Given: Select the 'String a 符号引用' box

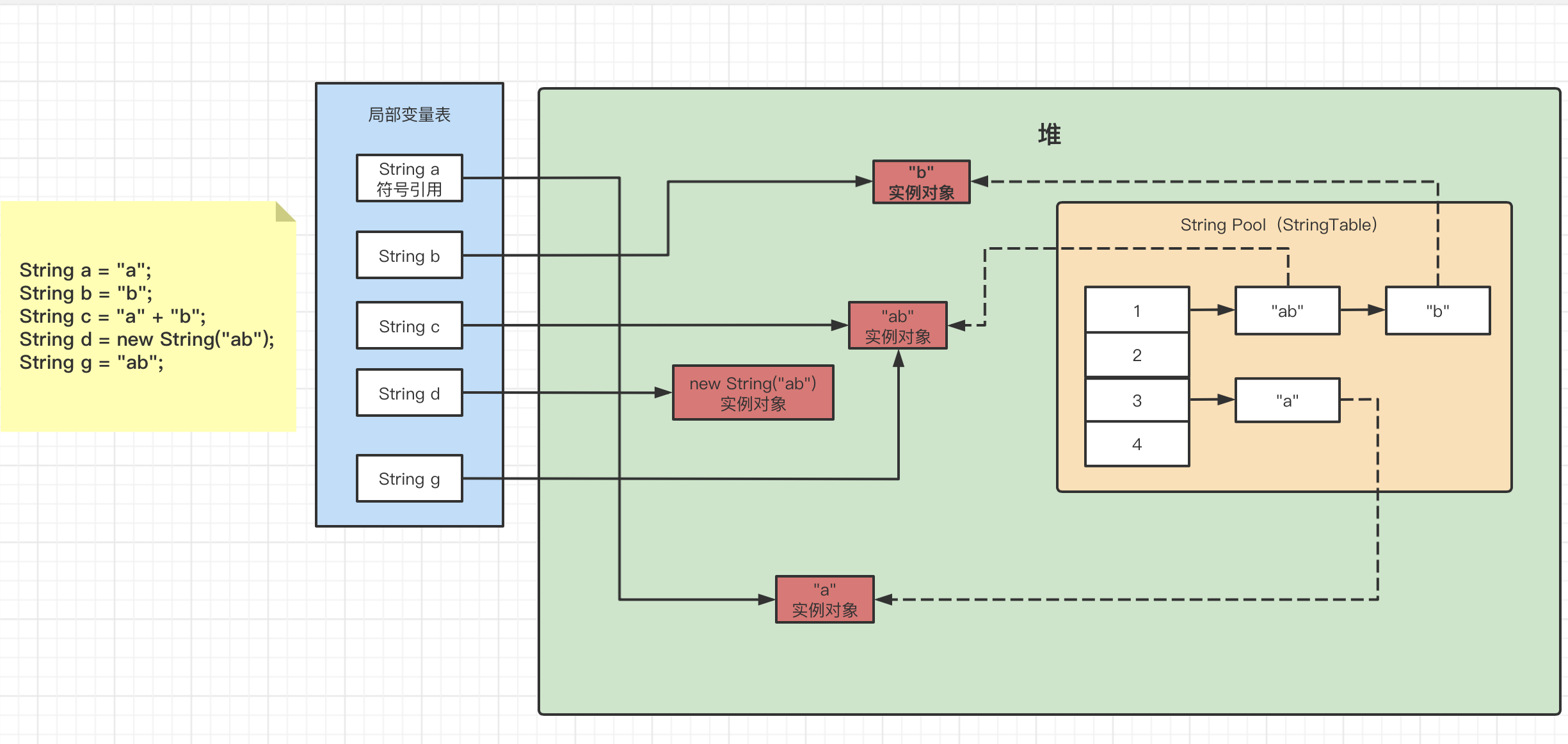Looking at the screenshot, I should point(410,179).
